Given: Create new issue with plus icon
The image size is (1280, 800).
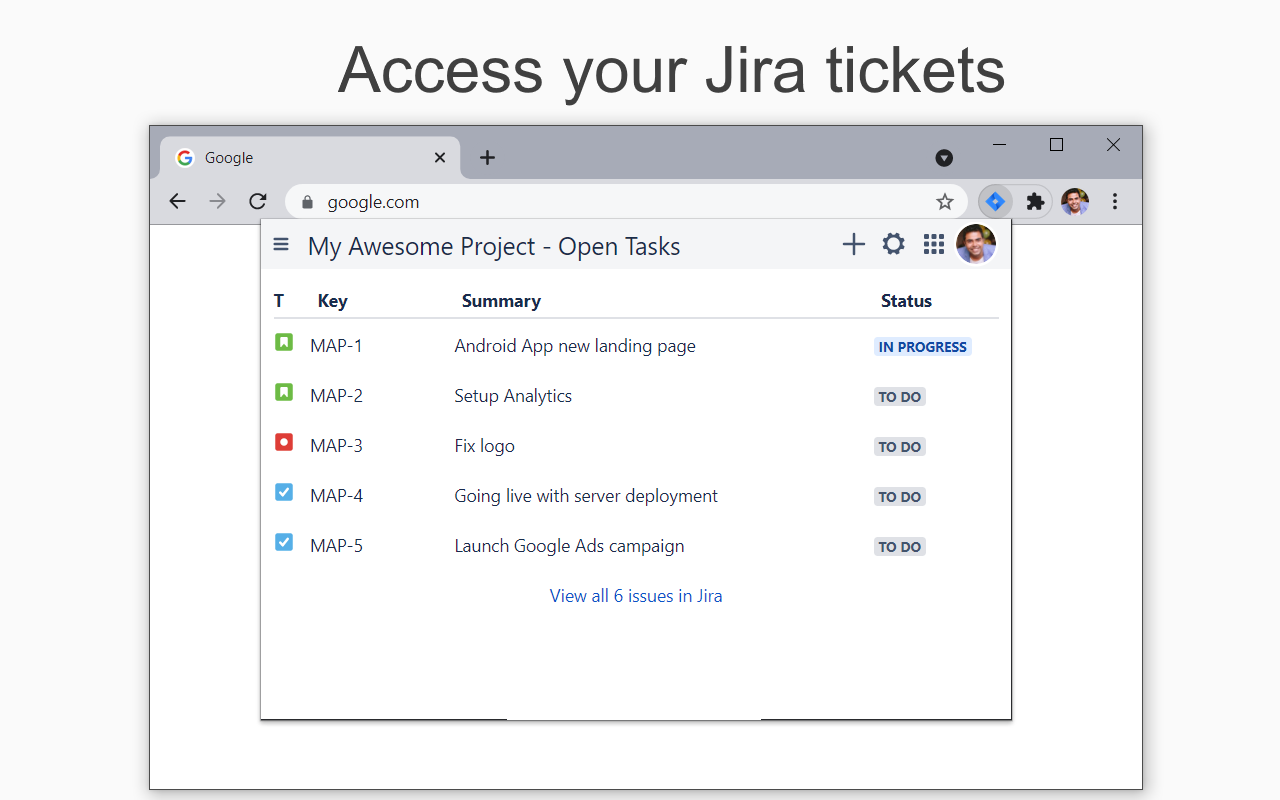Looking at the screenshot, I should pos(853,244).
